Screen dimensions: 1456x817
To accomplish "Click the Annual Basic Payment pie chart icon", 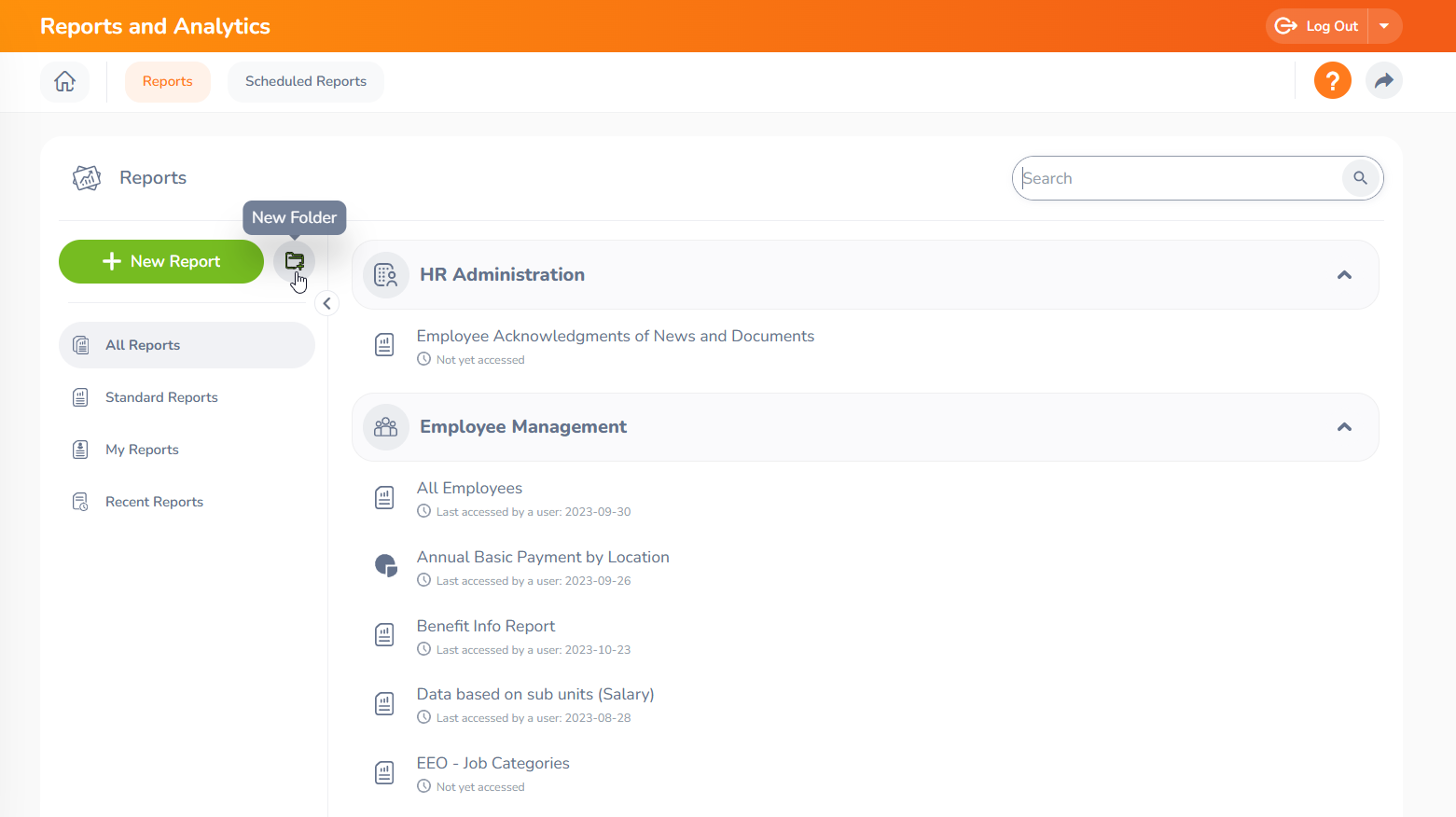I will pyautogui.click(x=385, y=565).
